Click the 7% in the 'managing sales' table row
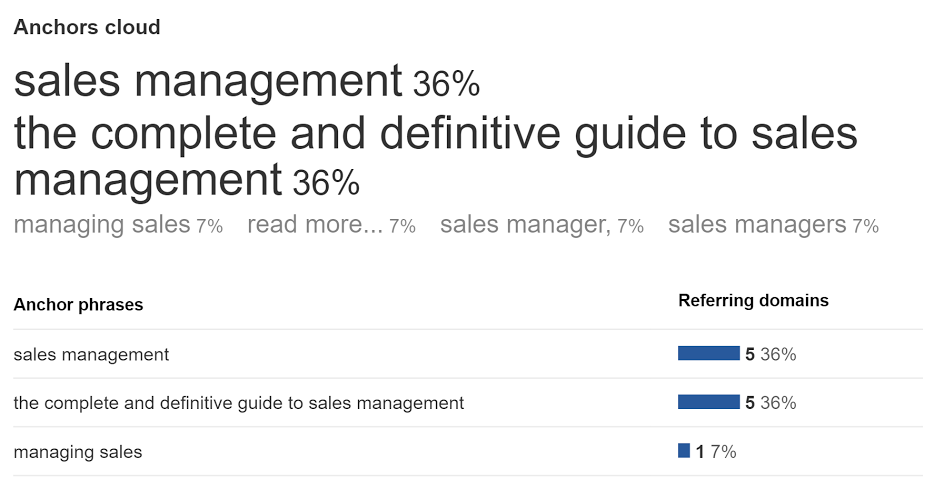944x479 pixels. click(723, 452)
